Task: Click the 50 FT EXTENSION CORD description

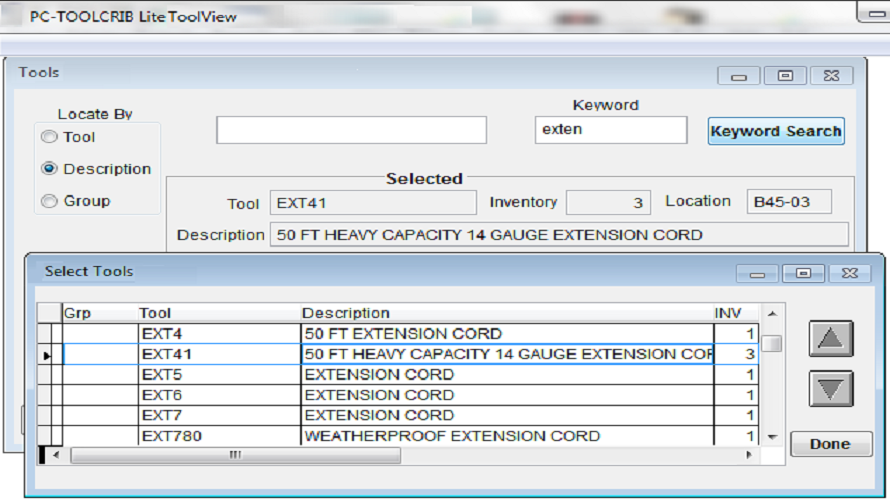Action: click(507, 334)
